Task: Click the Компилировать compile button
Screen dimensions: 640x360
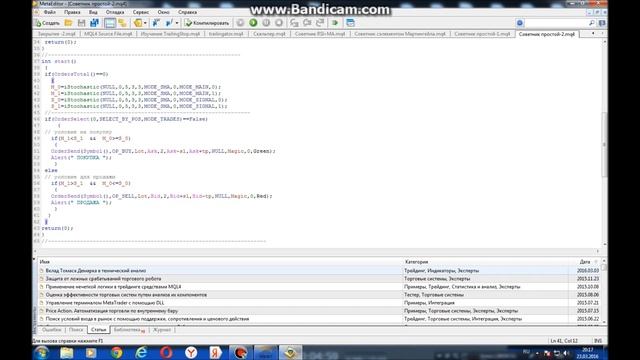Action: [207, 23]
